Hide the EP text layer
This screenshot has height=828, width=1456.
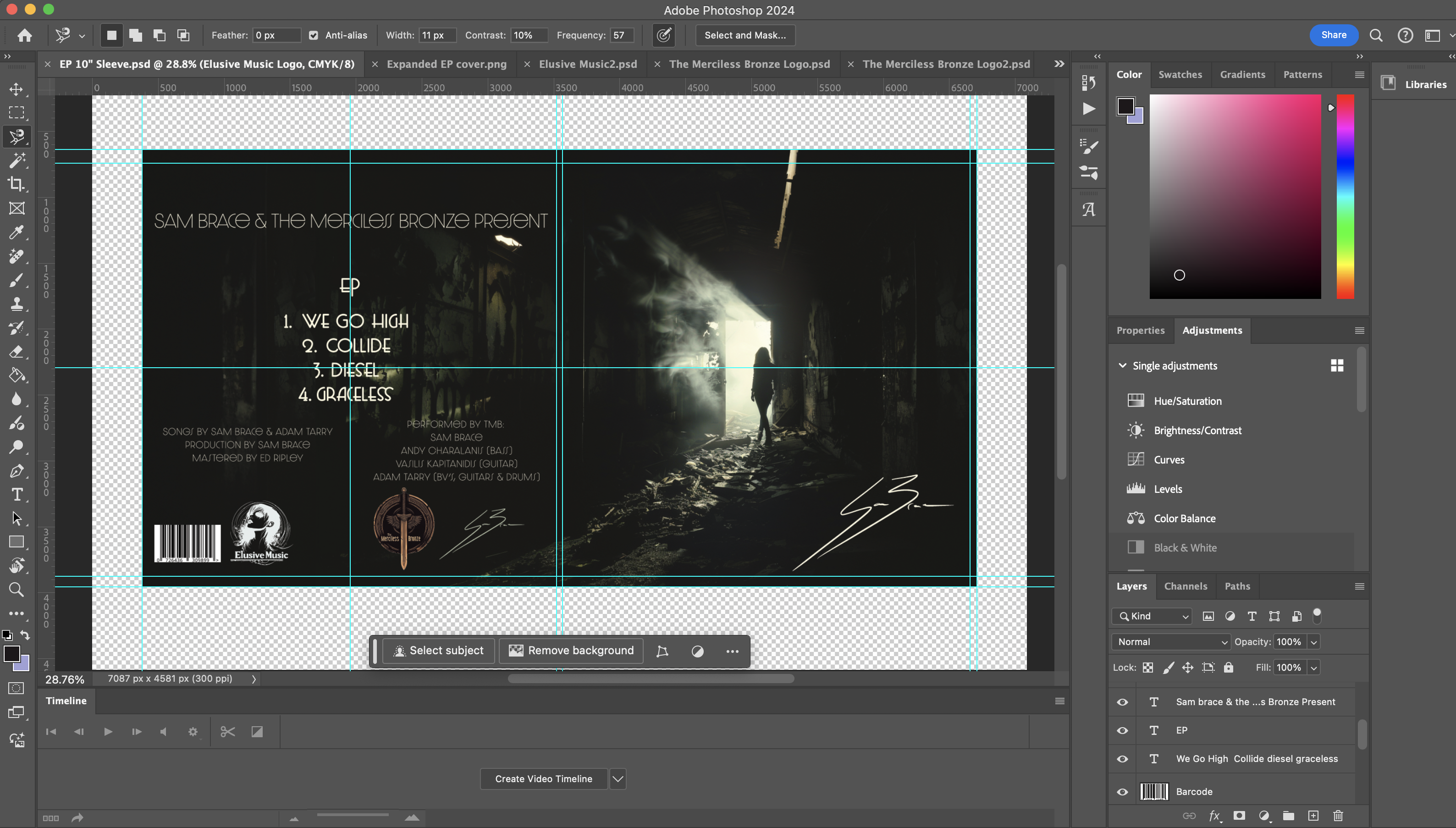1122,730
